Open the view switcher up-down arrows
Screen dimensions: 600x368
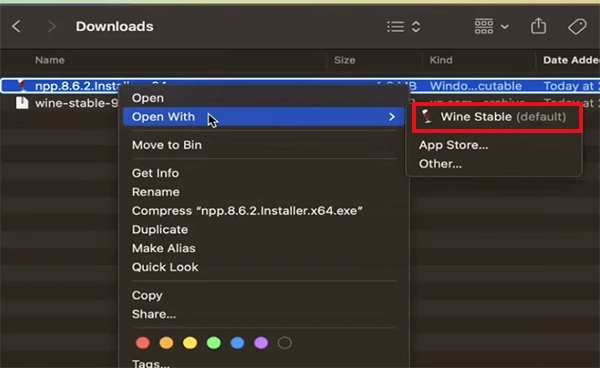tap(416, 27)
